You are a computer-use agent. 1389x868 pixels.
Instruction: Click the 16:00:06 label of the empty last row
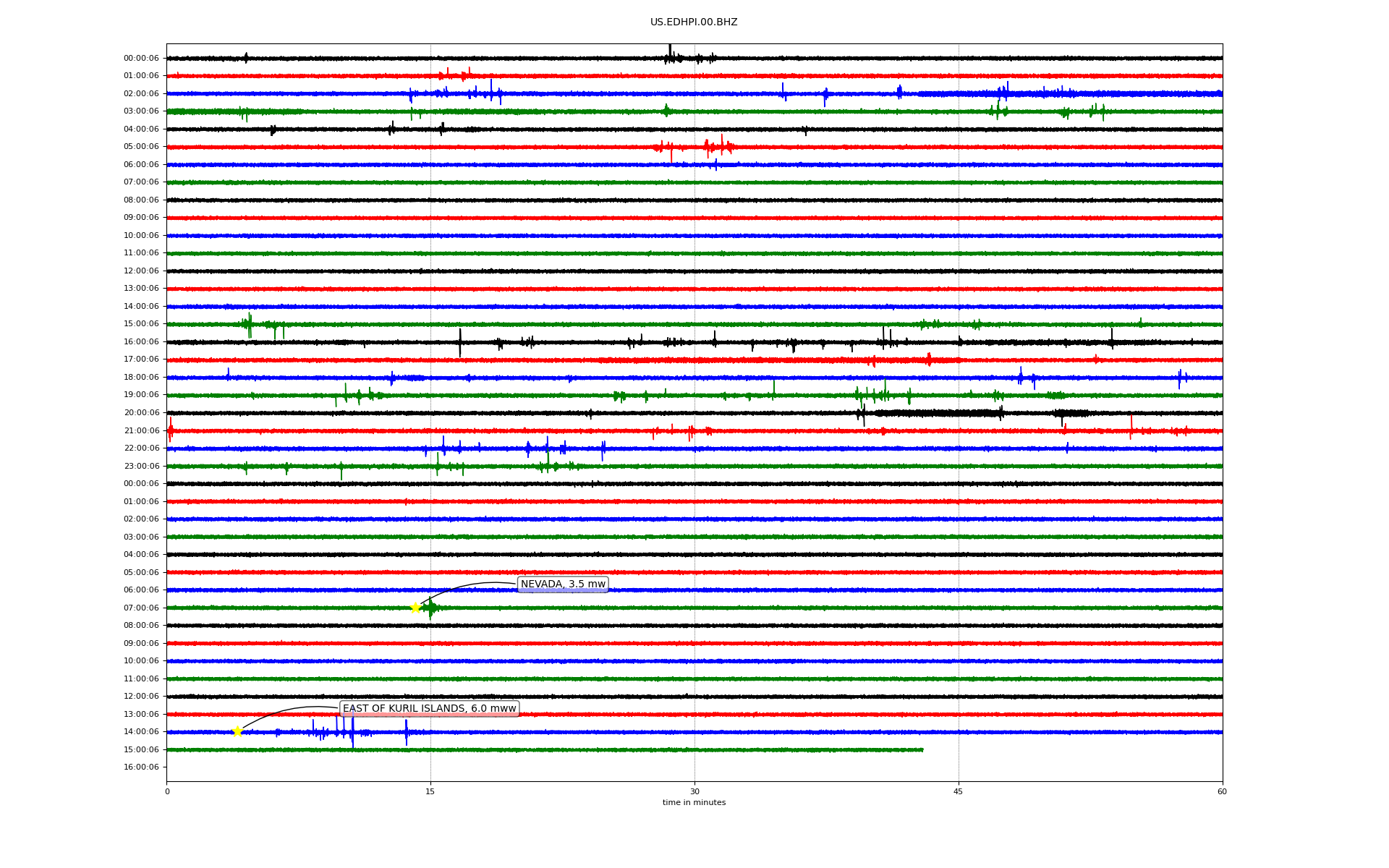(x=141, y=767)
